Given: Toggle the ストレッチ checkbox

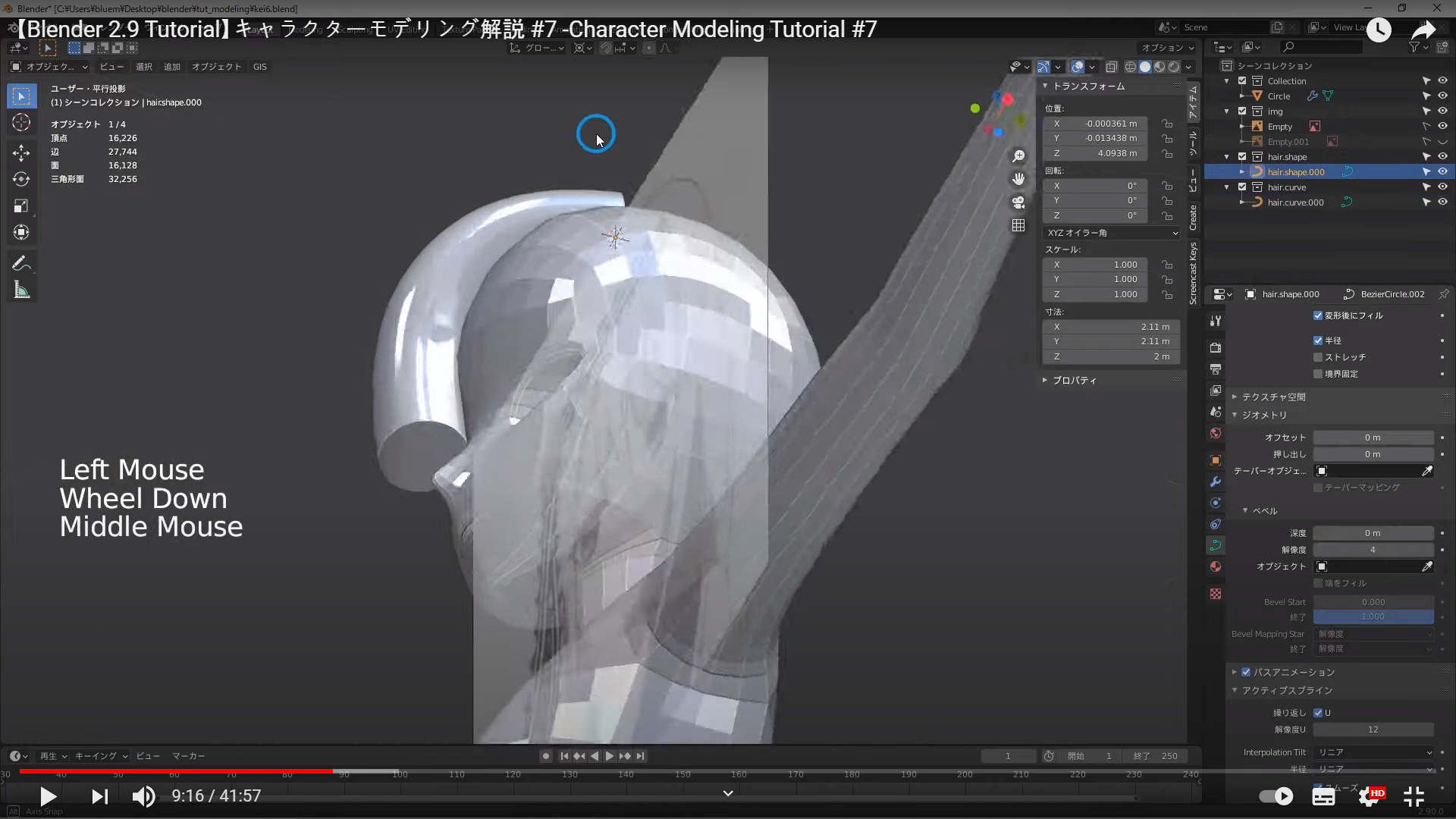Looking at the screenshot, I should point(1318,357).
